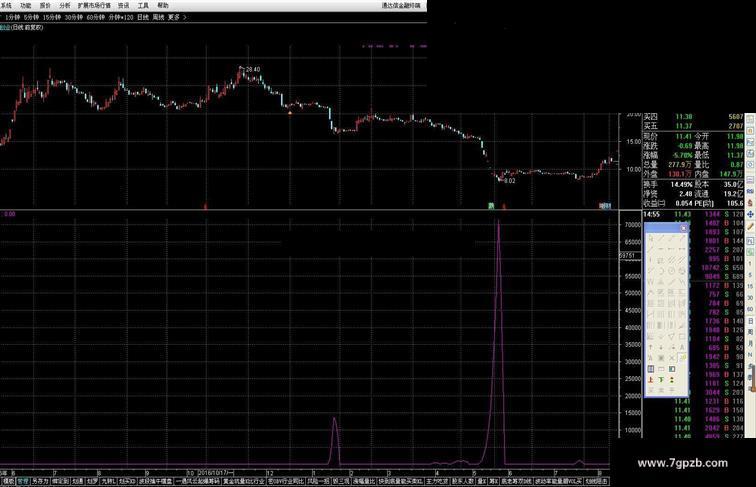756x487 pixels.
Task: Expand the 更多 periods list
Action: pyautogui.click(x=174, y=17)
